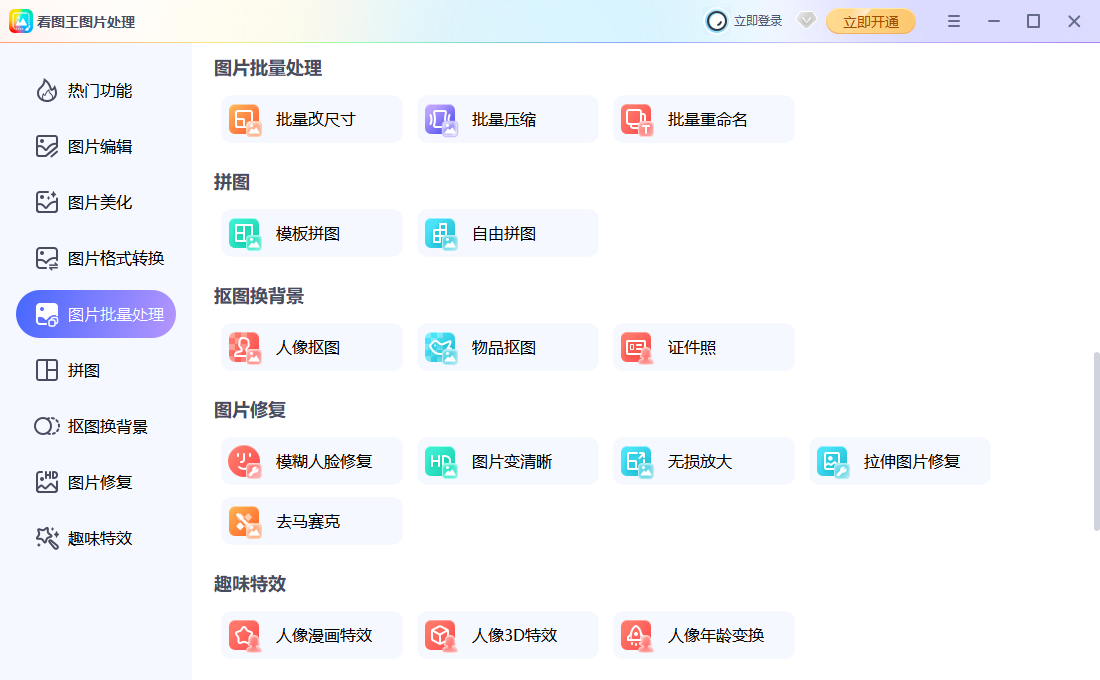Viewport: 1100px width, 680px height.
Task: Launch 批量重命名 batch rename
Action: point(703,118)
